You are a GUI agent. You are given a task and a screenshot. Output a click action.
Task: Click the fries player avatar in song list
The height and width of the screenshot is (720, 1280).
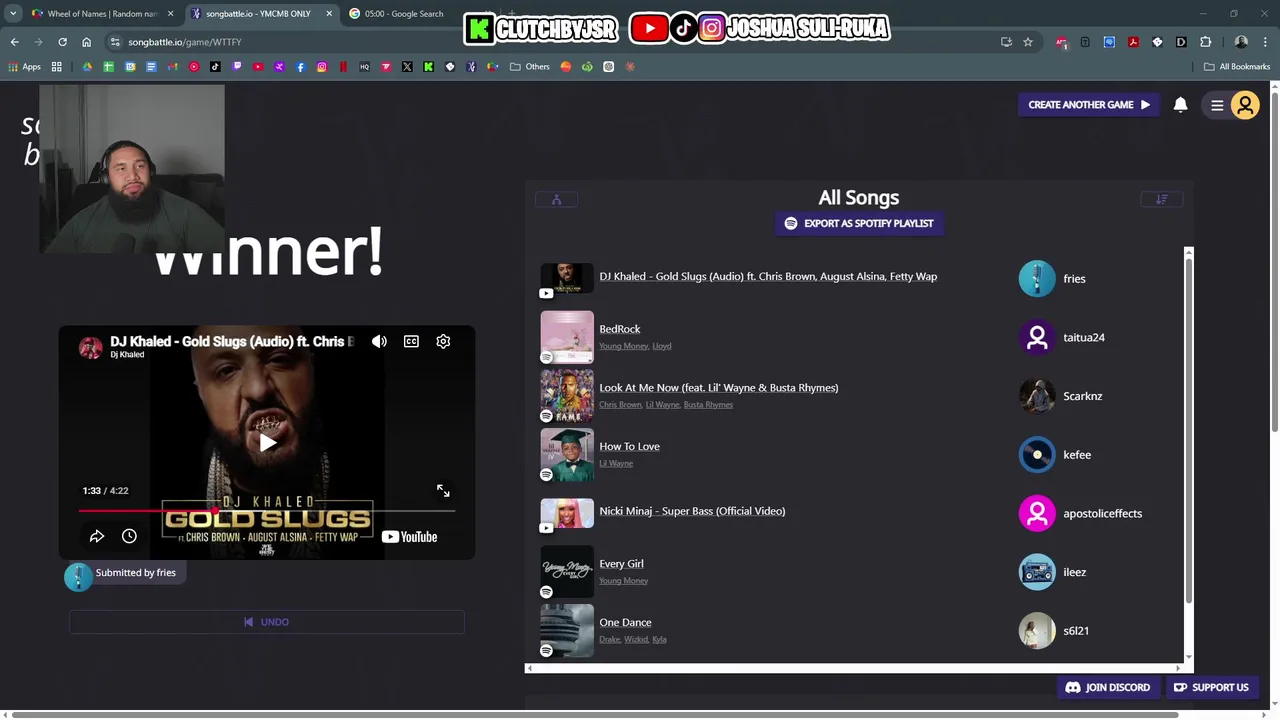pyautogui.click(x=1037, y=279)
